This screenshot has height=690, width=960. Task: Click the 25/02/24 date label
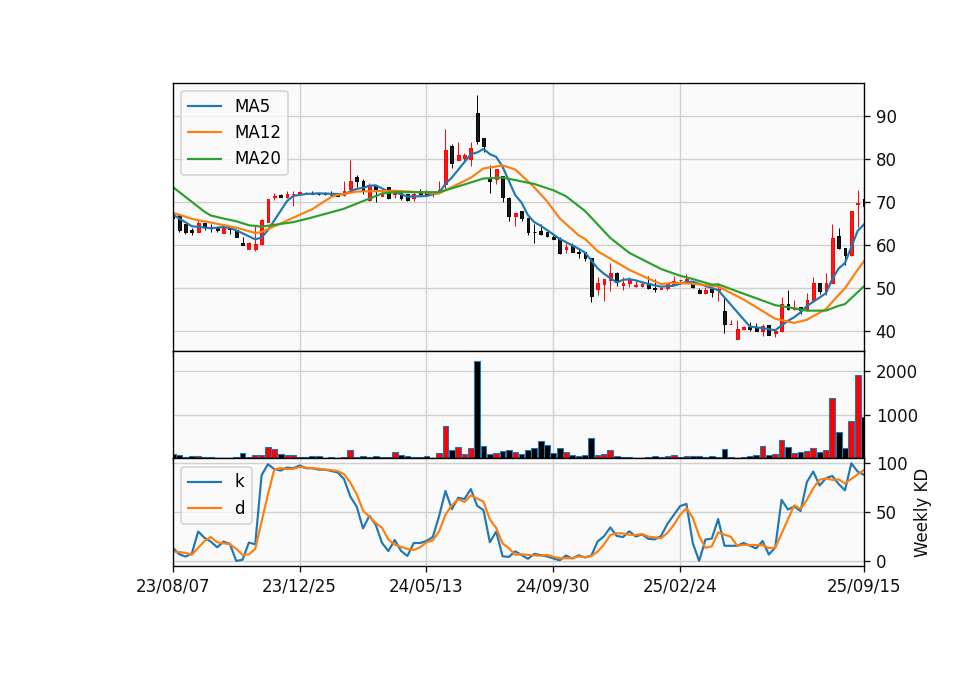(x=680, y=586)
